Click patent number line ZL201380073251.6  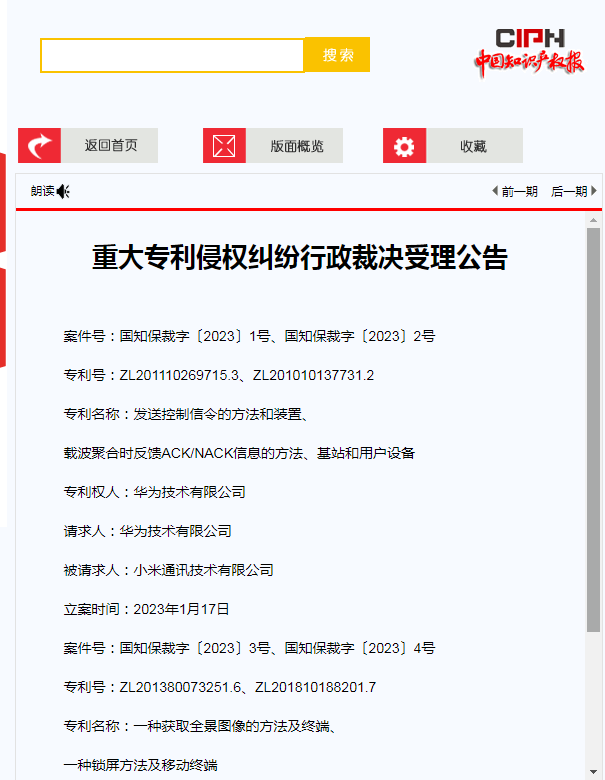219,687
